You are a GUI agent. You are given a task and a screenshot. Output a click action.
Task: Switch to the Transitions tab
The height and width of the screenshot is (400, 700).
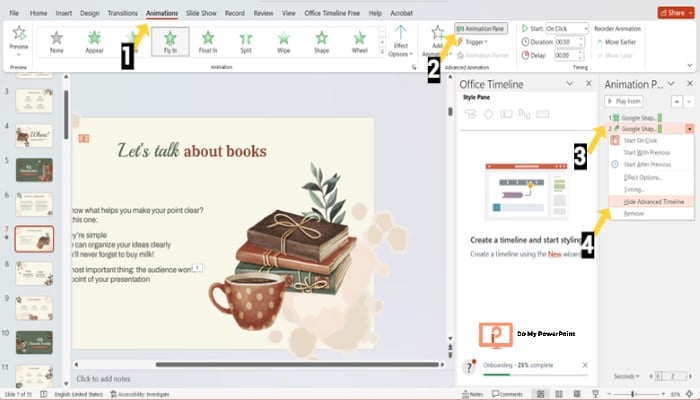click(122, 13)
